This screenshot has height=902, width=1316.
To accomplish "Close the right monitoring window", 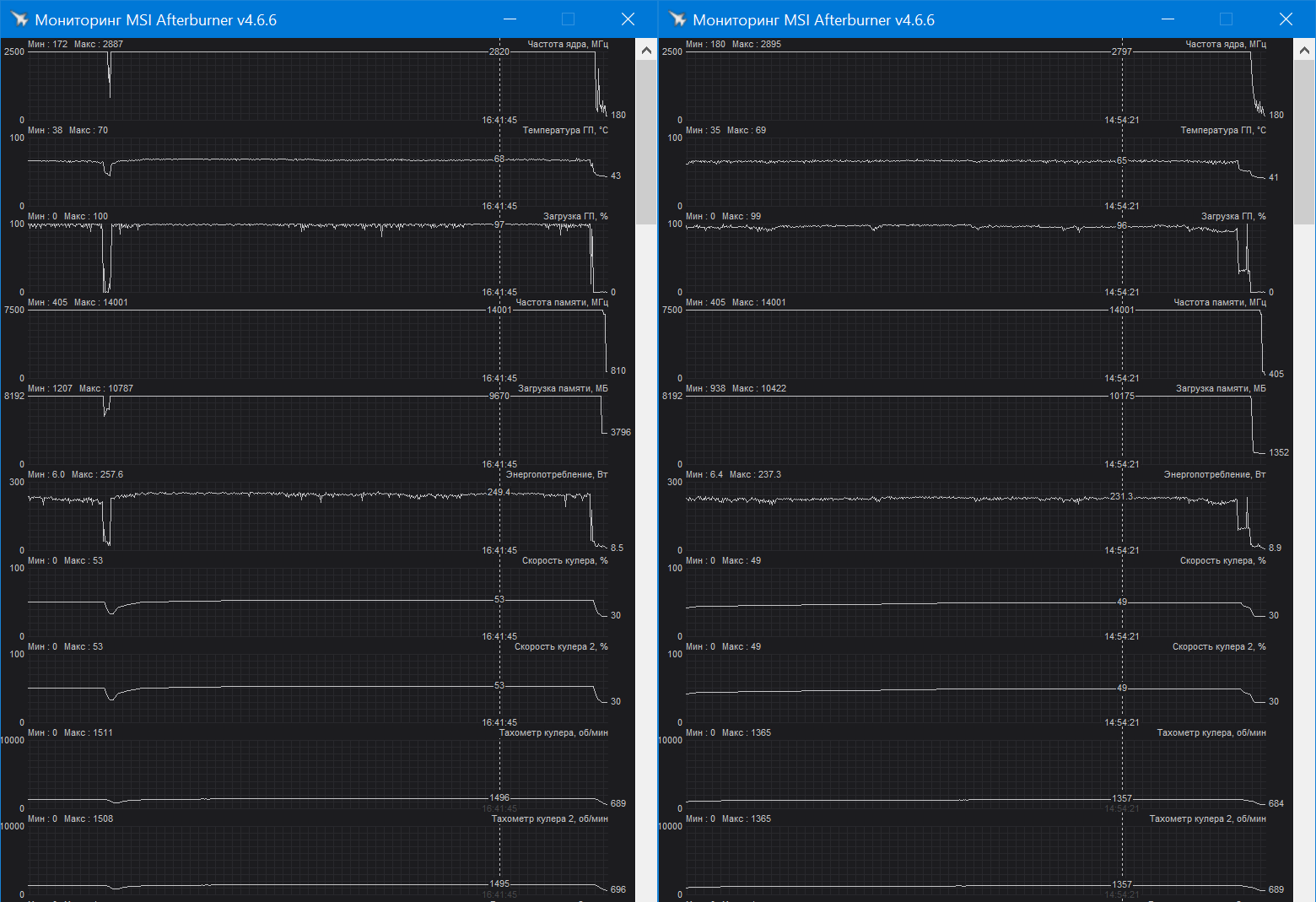I will [x=1286, y=19].
